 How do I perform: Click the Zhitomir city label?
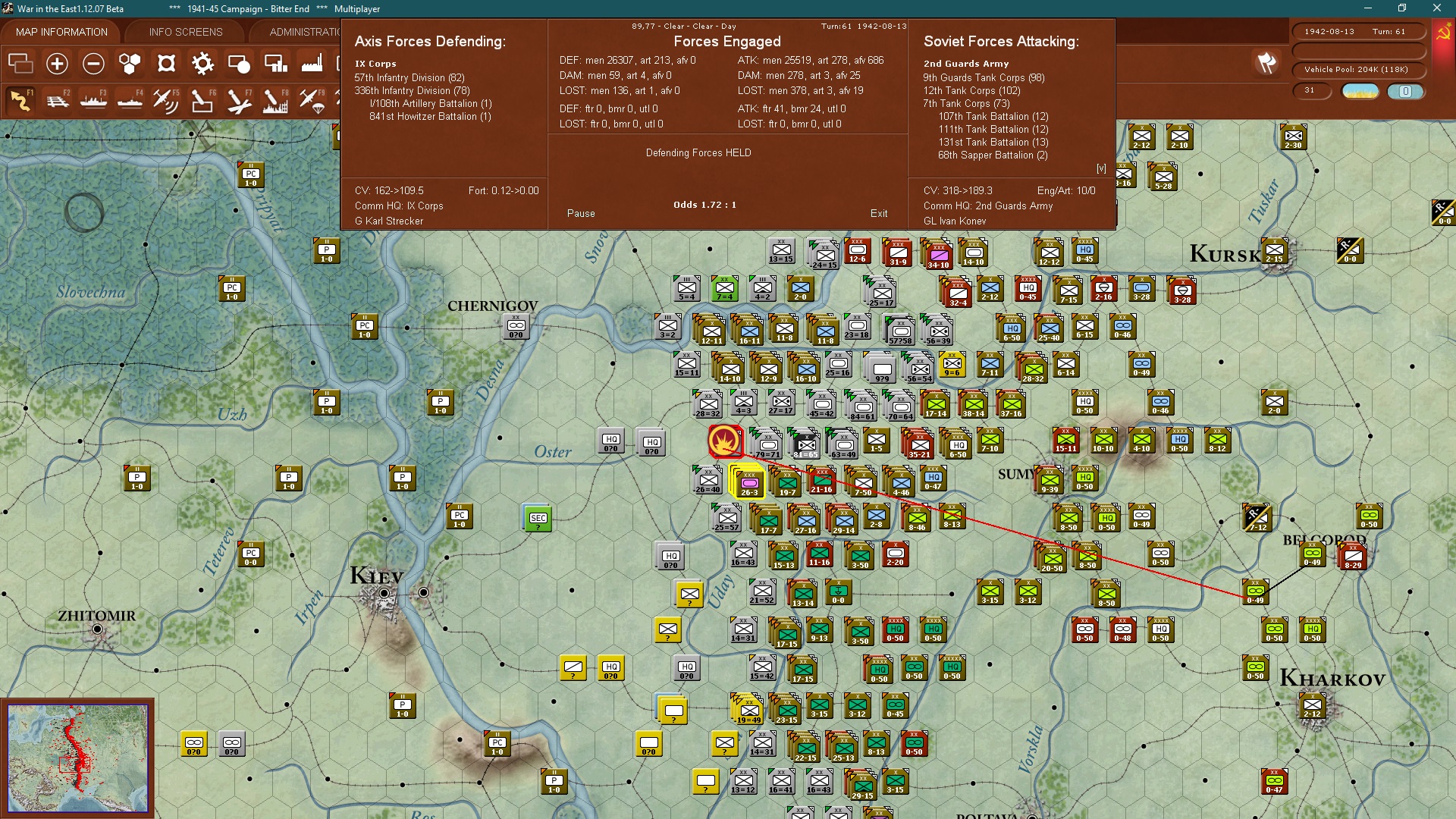pyautogui.click(x=97, y=616)
